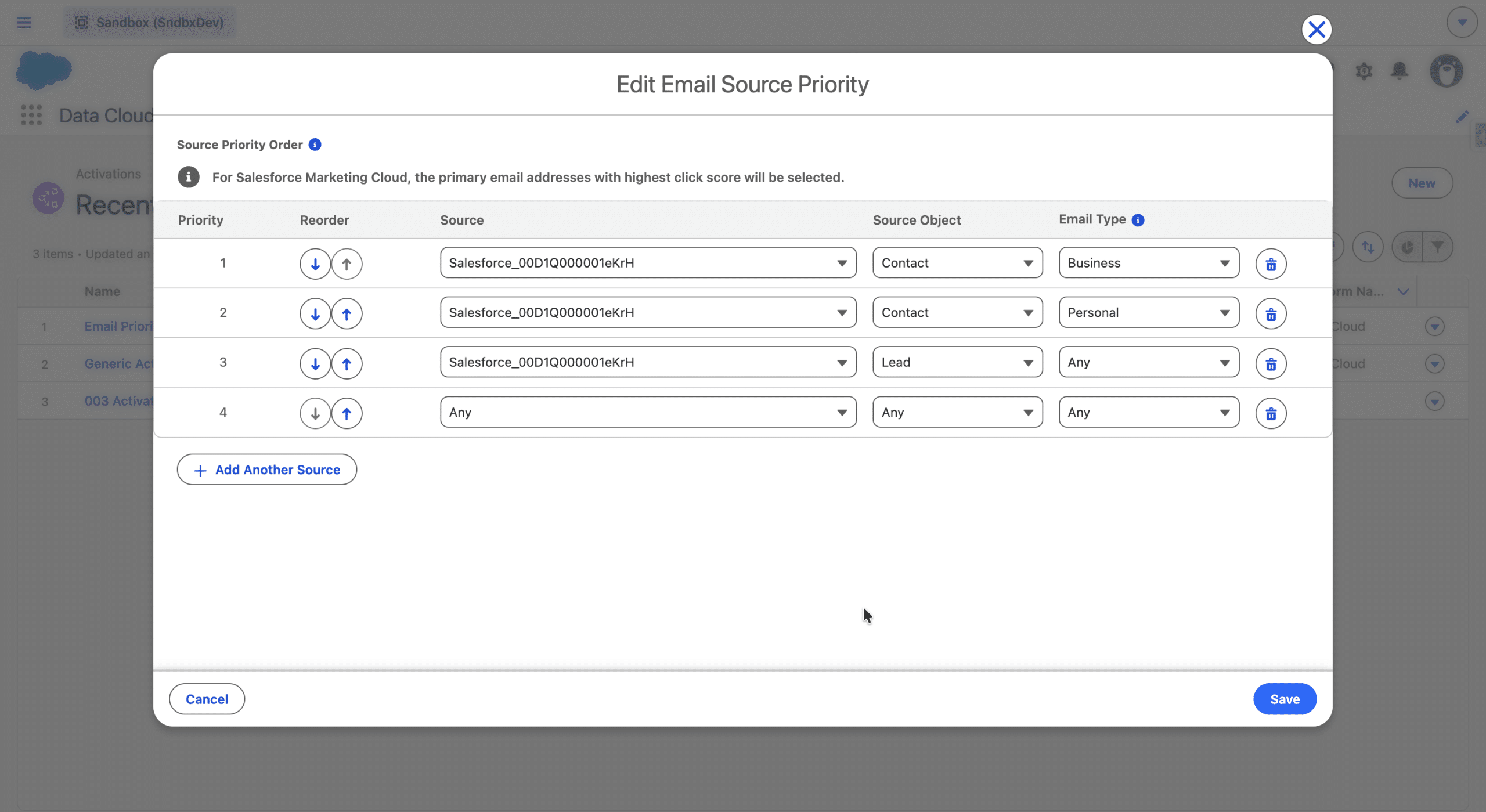Screen dimensions: 1486x812
Task: Save the email source priority
Action: [x=1284, y=699]
